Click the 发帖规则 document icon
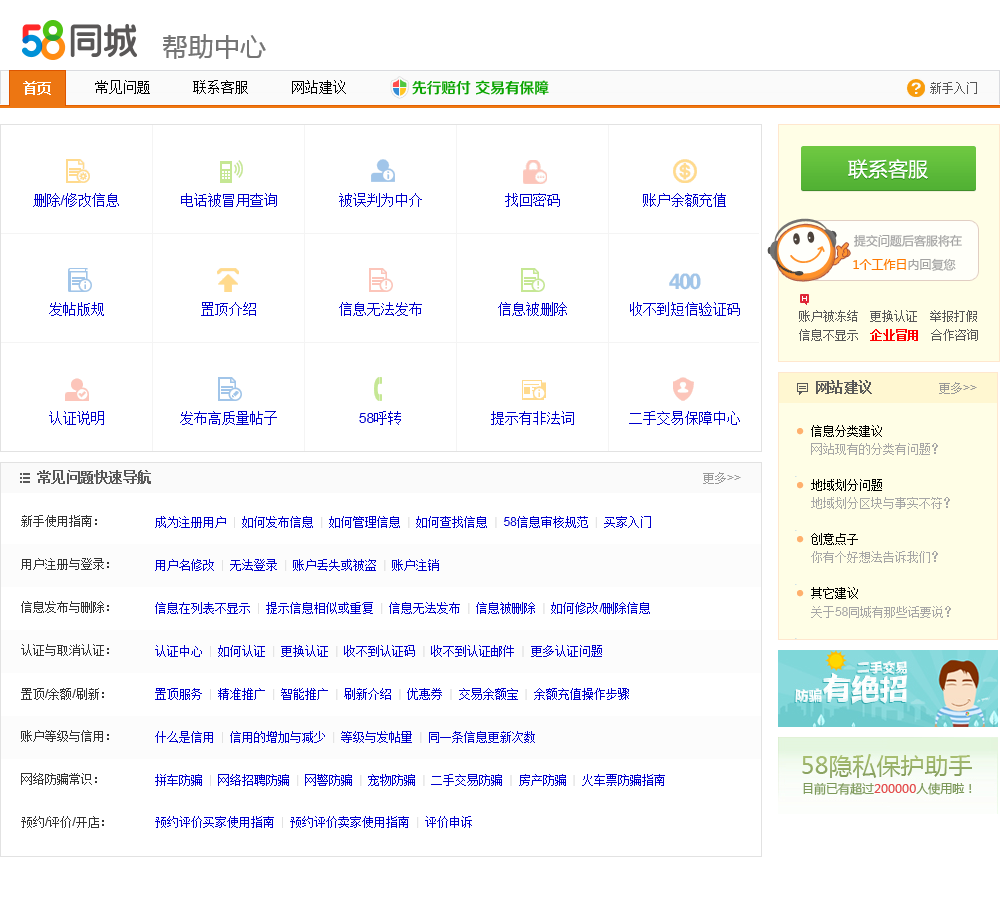The width and height of the screenshot is (1000, 909). pos(79,280)
